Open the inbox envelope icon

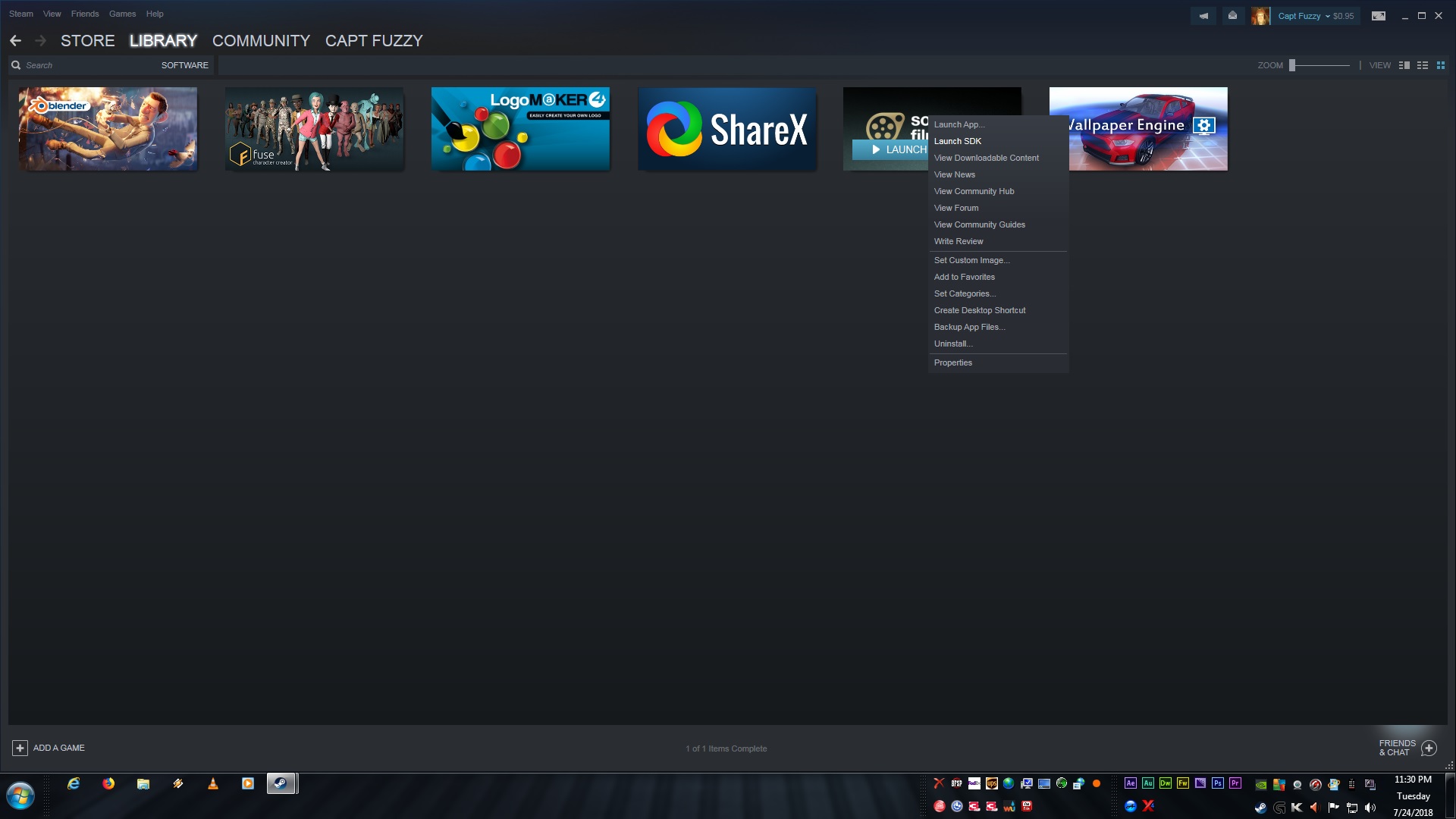1233,16
